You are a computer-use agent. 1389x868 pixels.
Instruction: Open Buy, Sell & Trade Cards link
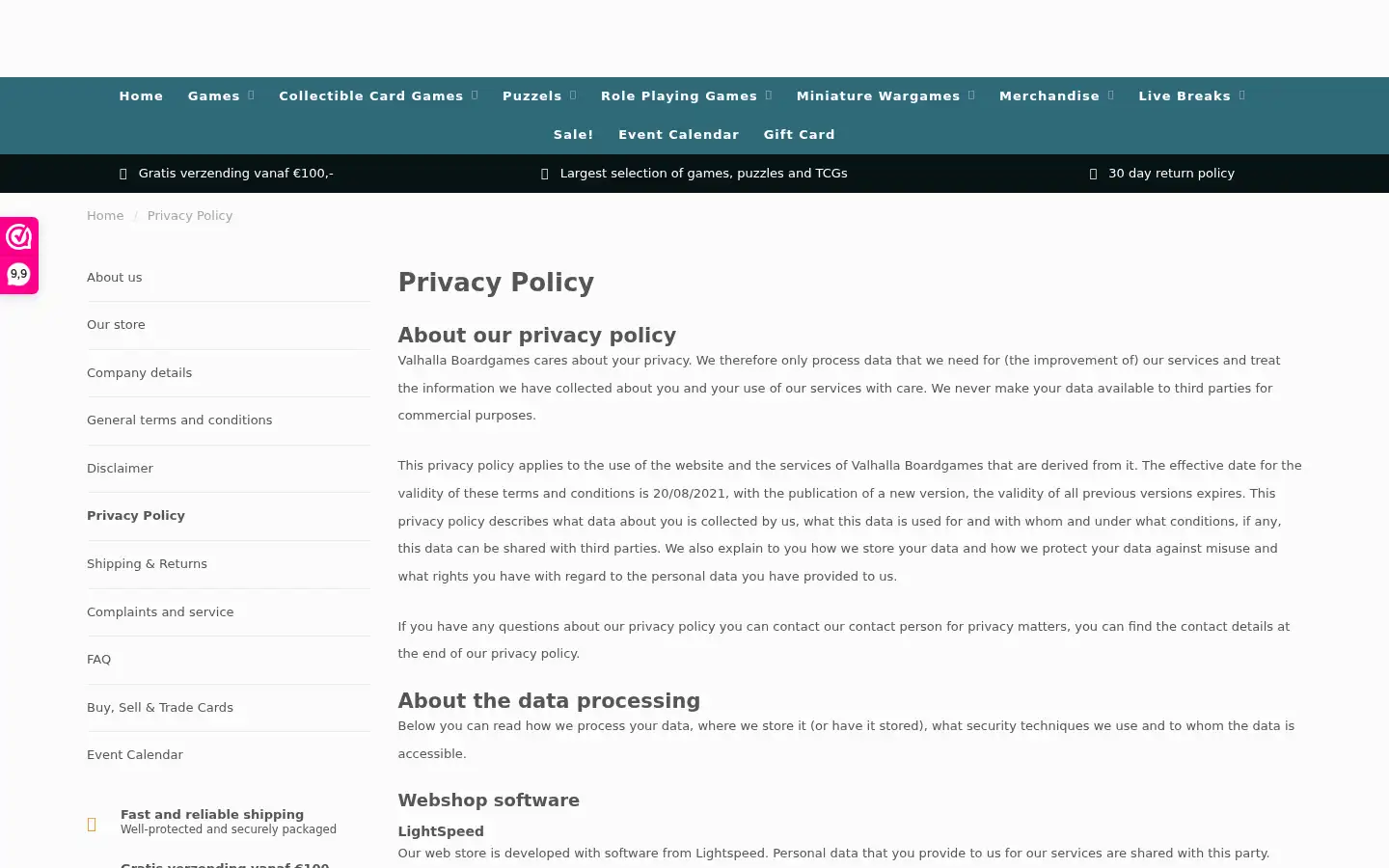[x=160, y=707]
